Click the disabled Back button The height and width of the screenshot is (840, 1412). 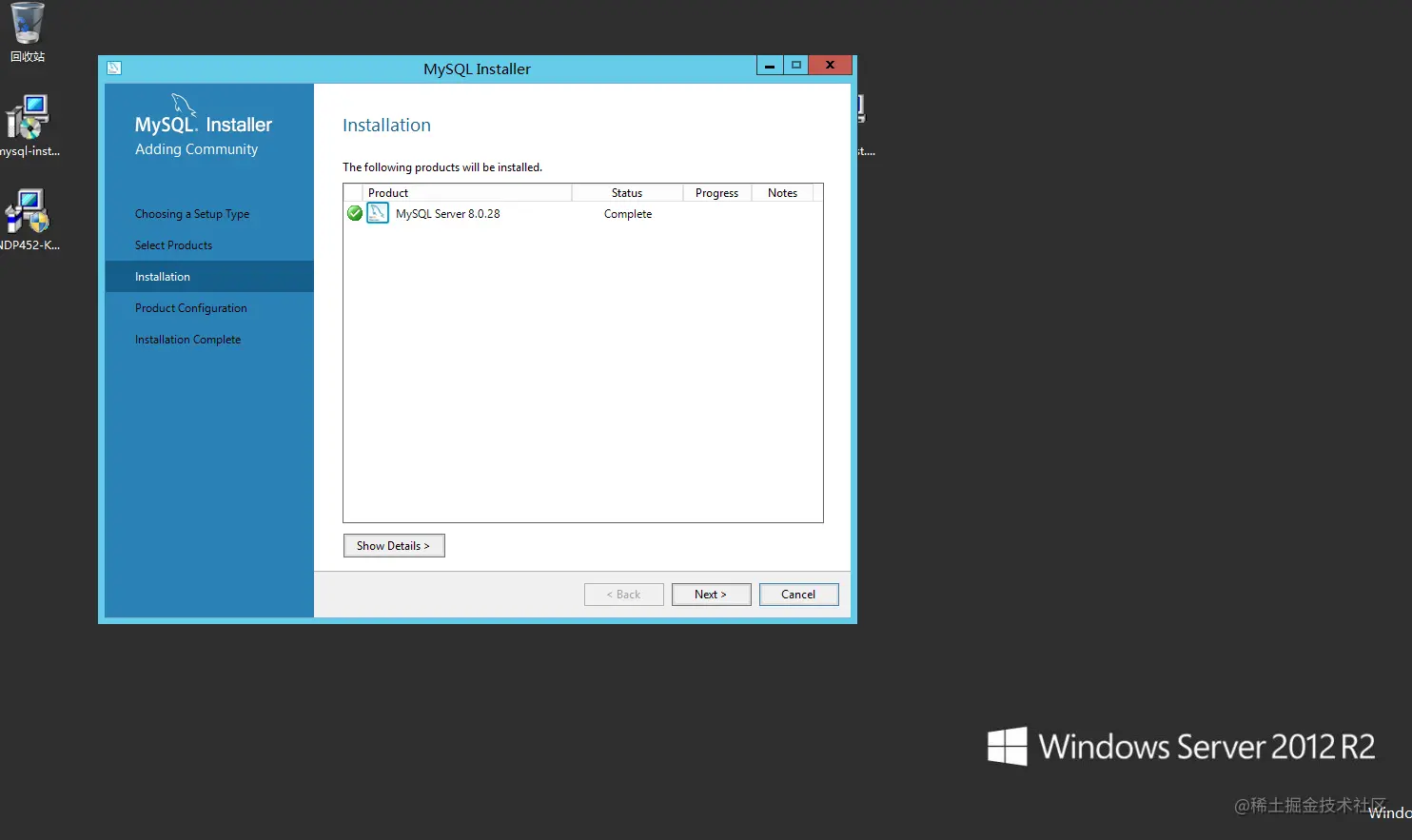click(624, 594)
